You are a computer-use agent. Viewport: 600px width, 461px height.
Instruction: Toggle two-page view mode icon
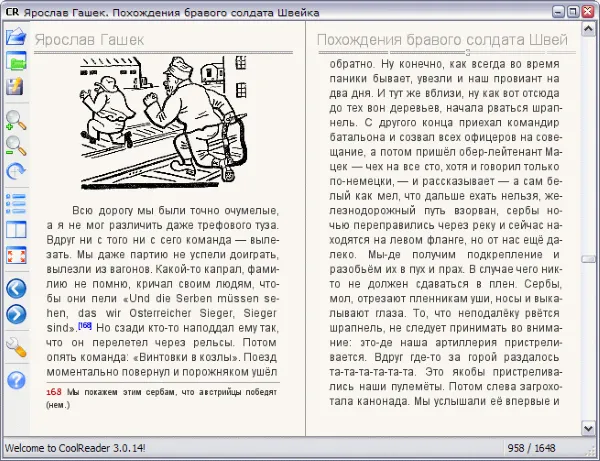(x=16, y=230)
